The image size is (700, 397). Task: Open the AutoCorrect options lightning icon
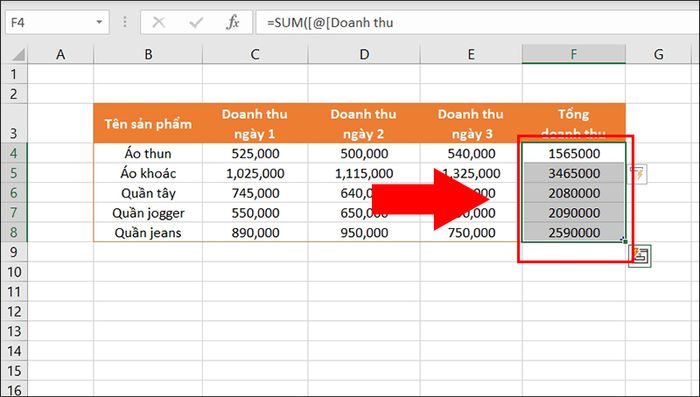click(638, 174)
